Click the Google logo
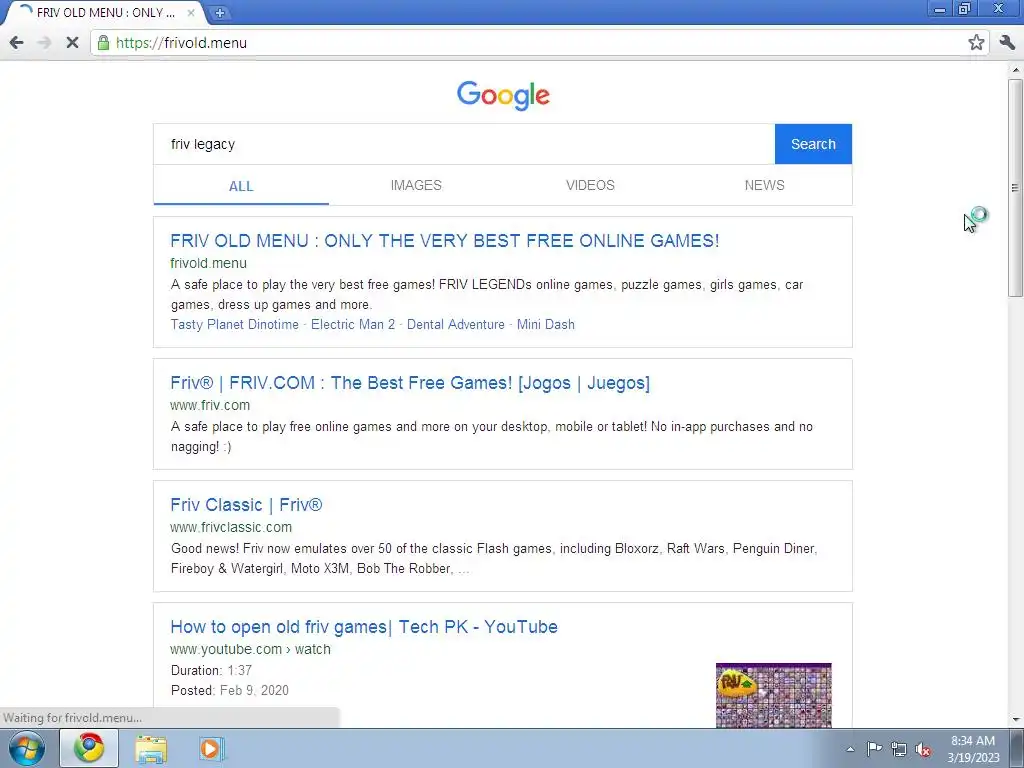 (x=503, y=96)
